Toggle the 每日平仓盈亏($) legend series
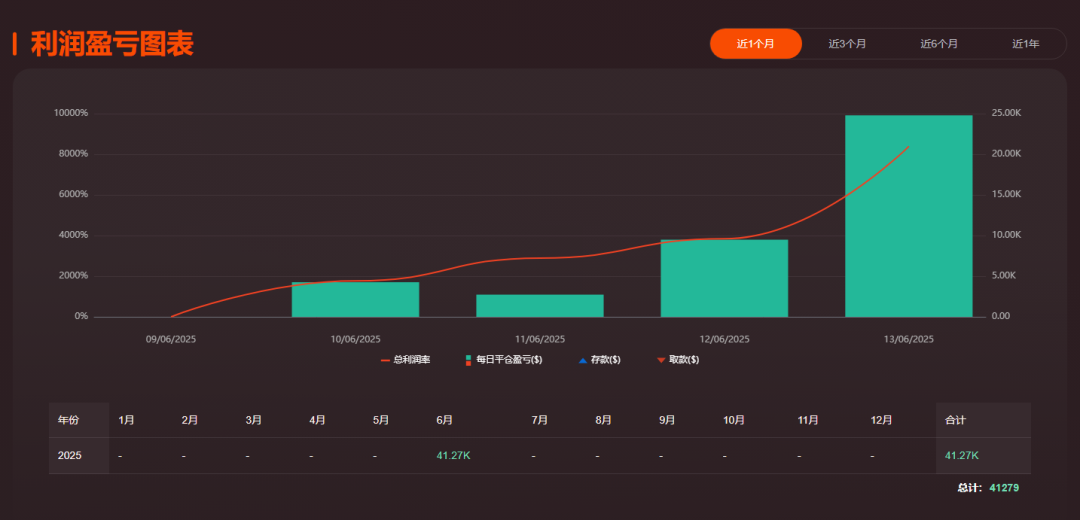Screen dimensions: 1080x520 pos(504,360)
